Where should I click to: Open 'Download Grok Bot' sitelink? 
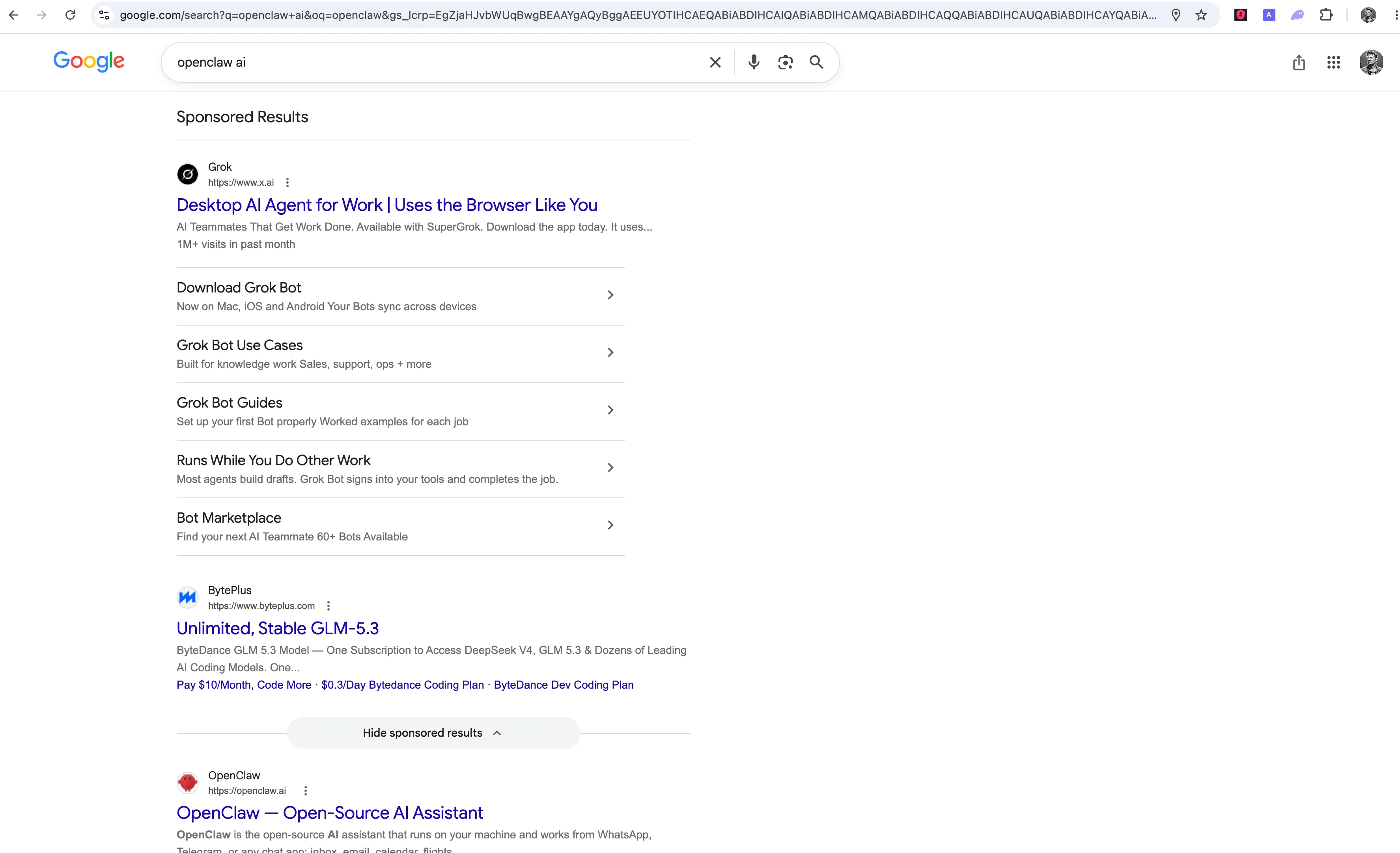click(400, 296)
